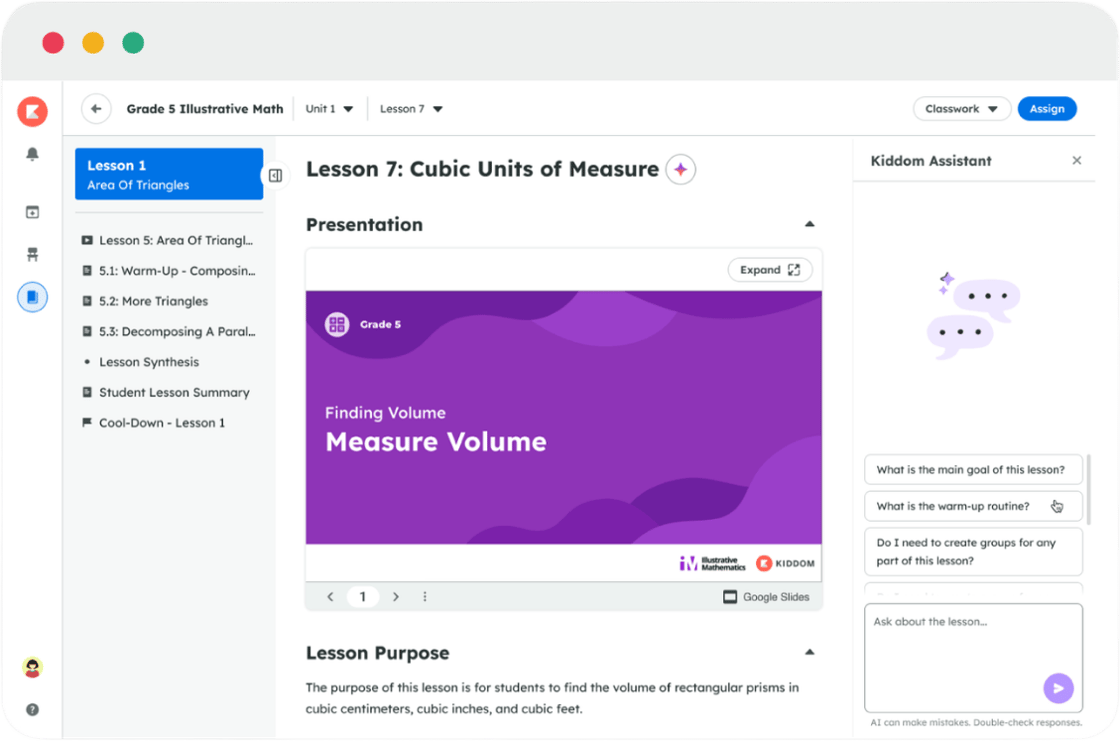Image resolution: width=1120 pixels, height=741 pixels.
Task: Click the yellow window minimize dot
Action: (93, 43)
